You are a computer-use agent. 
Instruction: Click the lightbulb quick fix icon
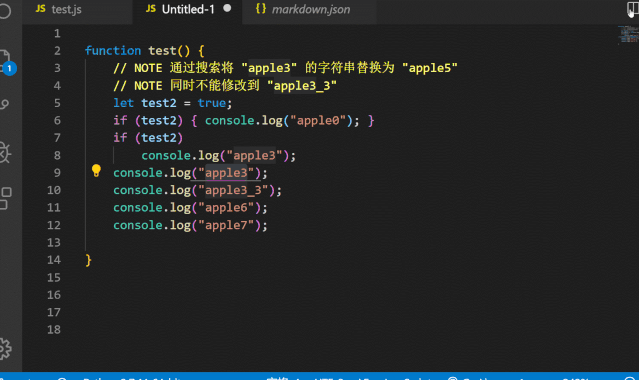96,170
